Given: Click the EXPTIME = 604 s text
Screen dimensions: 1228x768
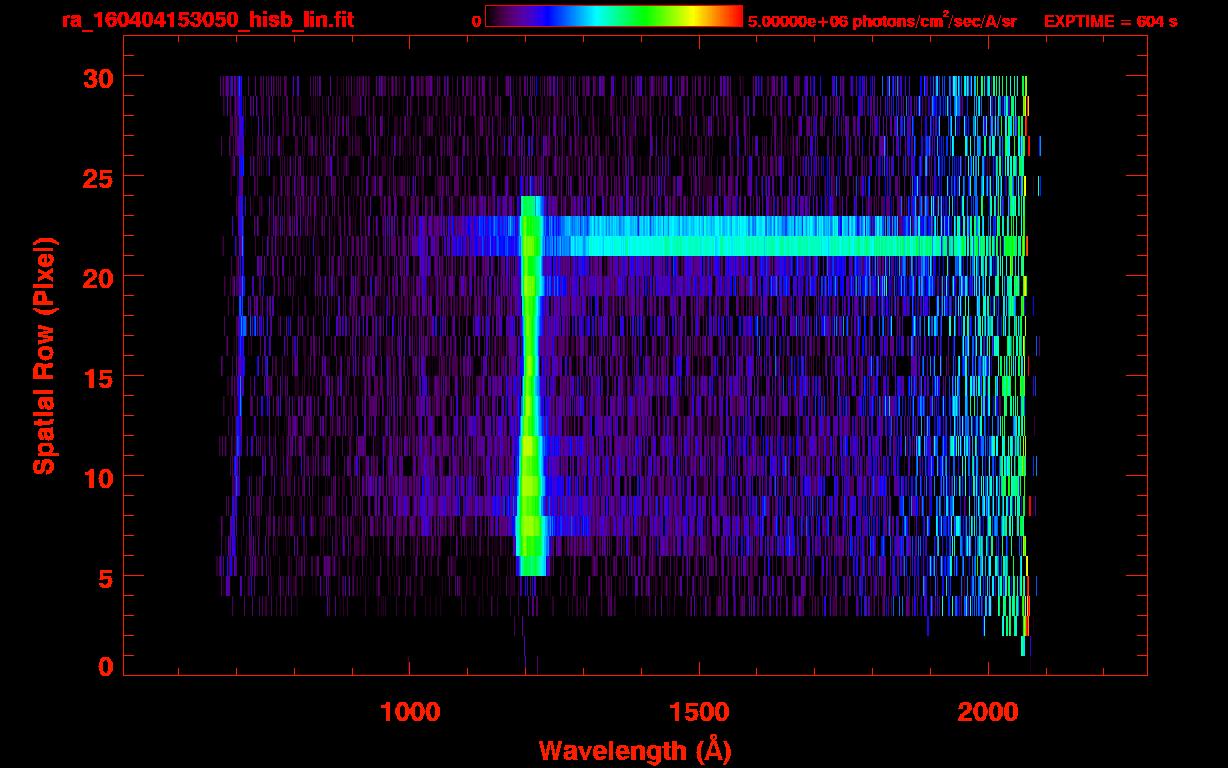Looking at the screenshot, I should [x=1110, y=21].
